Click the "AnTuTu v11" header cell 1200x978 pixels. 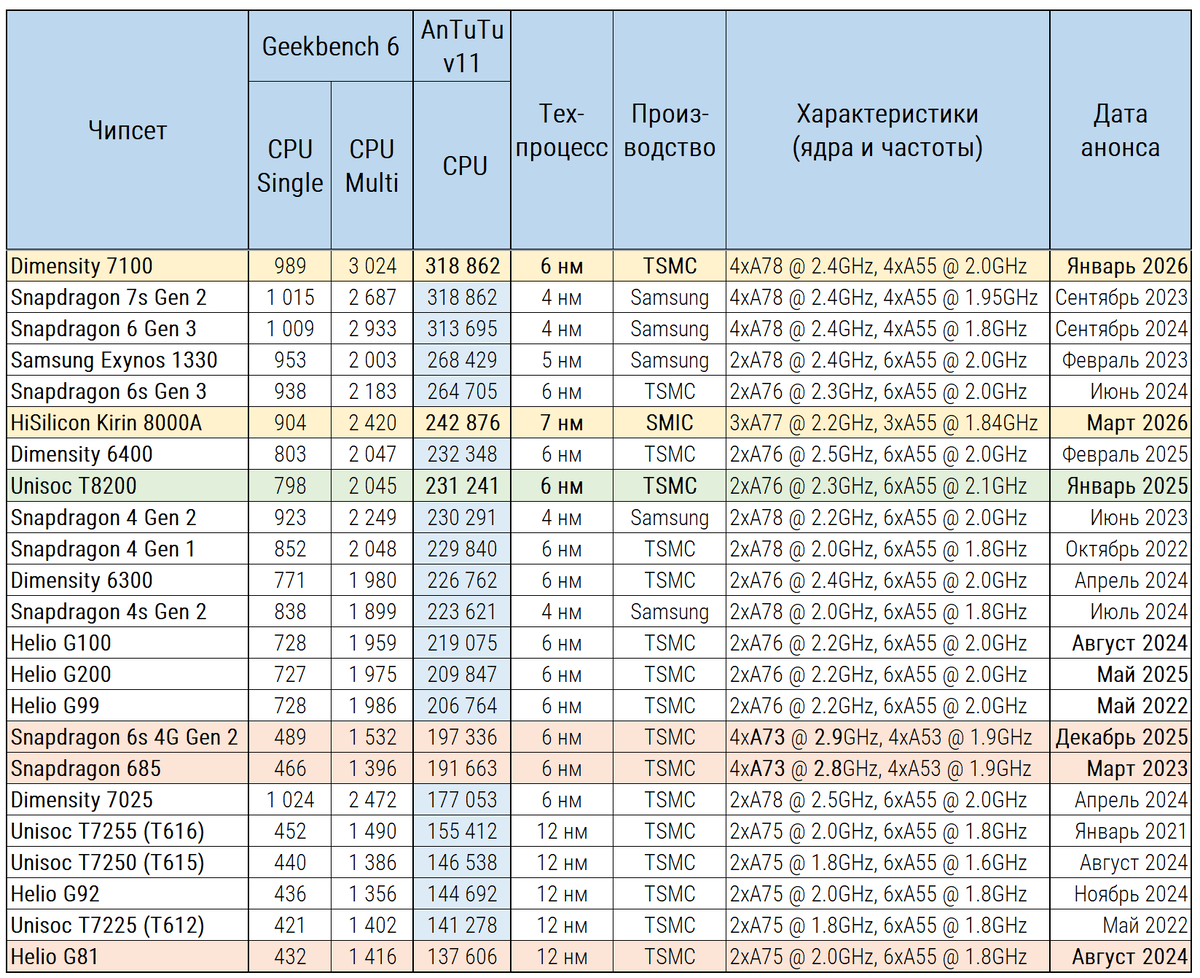point(461,47)
